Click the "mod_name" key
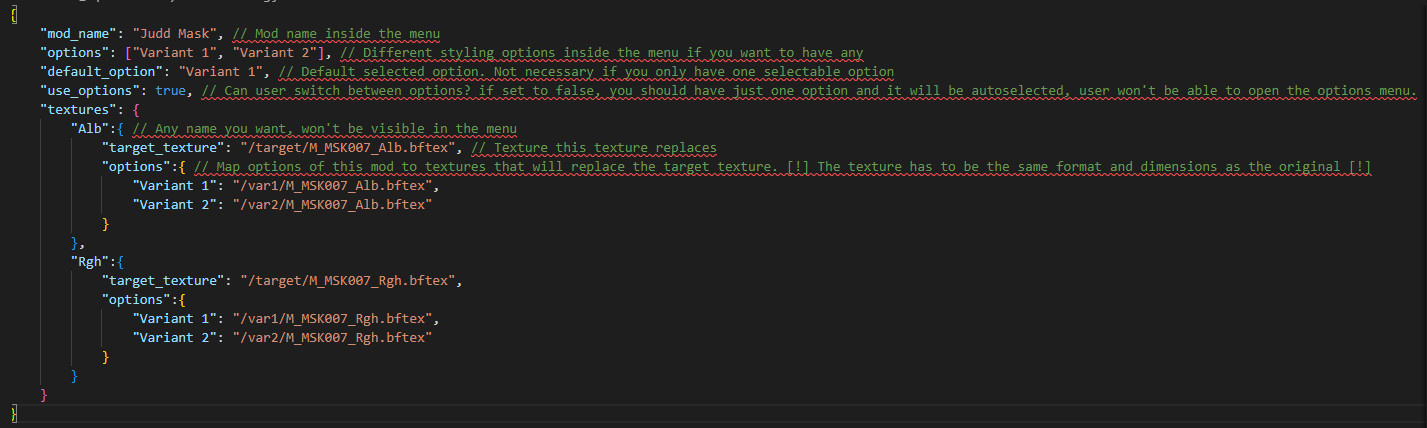 click(x=79, y=33)
